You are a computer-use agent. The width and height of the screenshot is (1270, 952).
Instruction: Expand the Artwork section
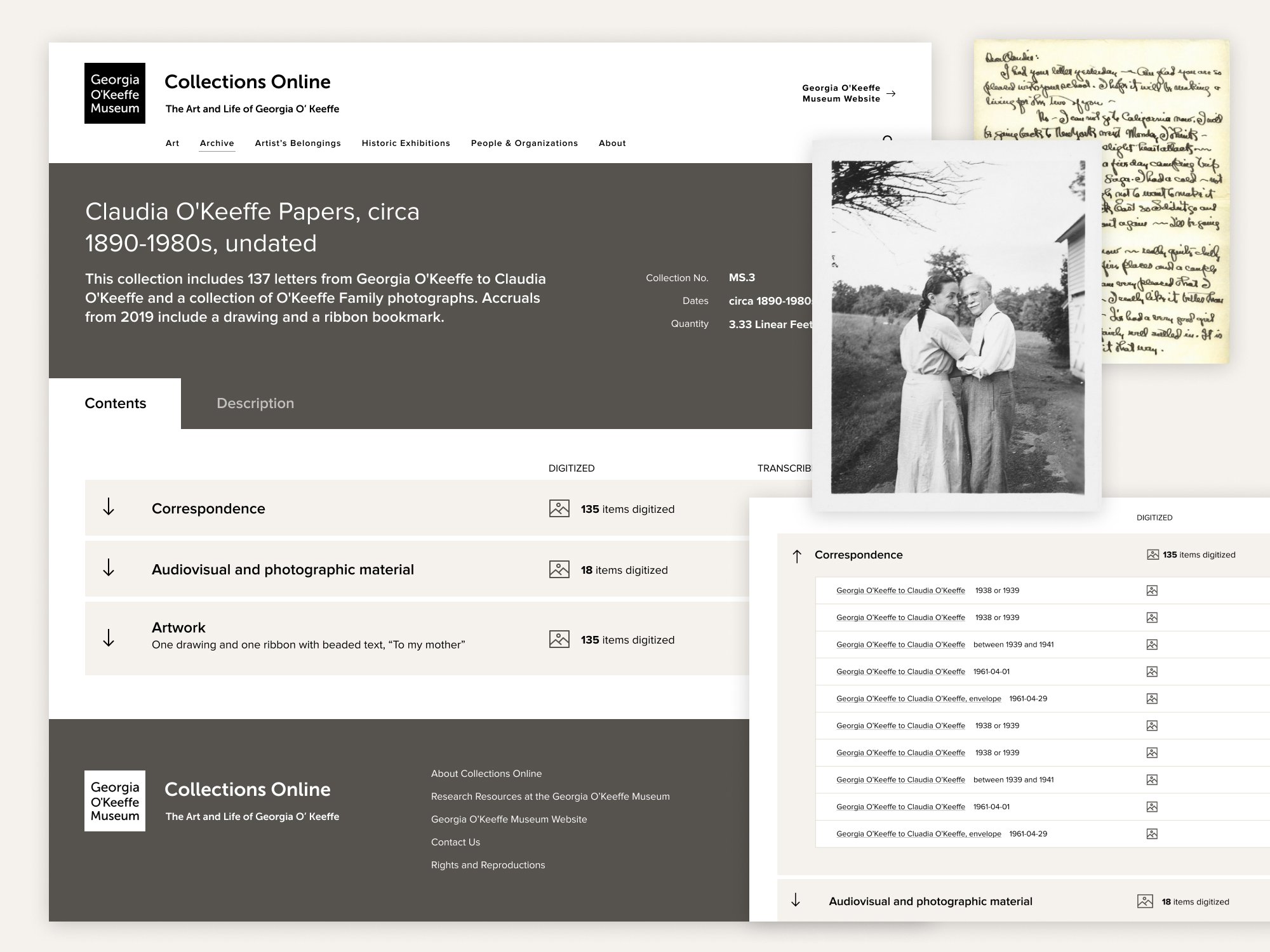point(109,638)
